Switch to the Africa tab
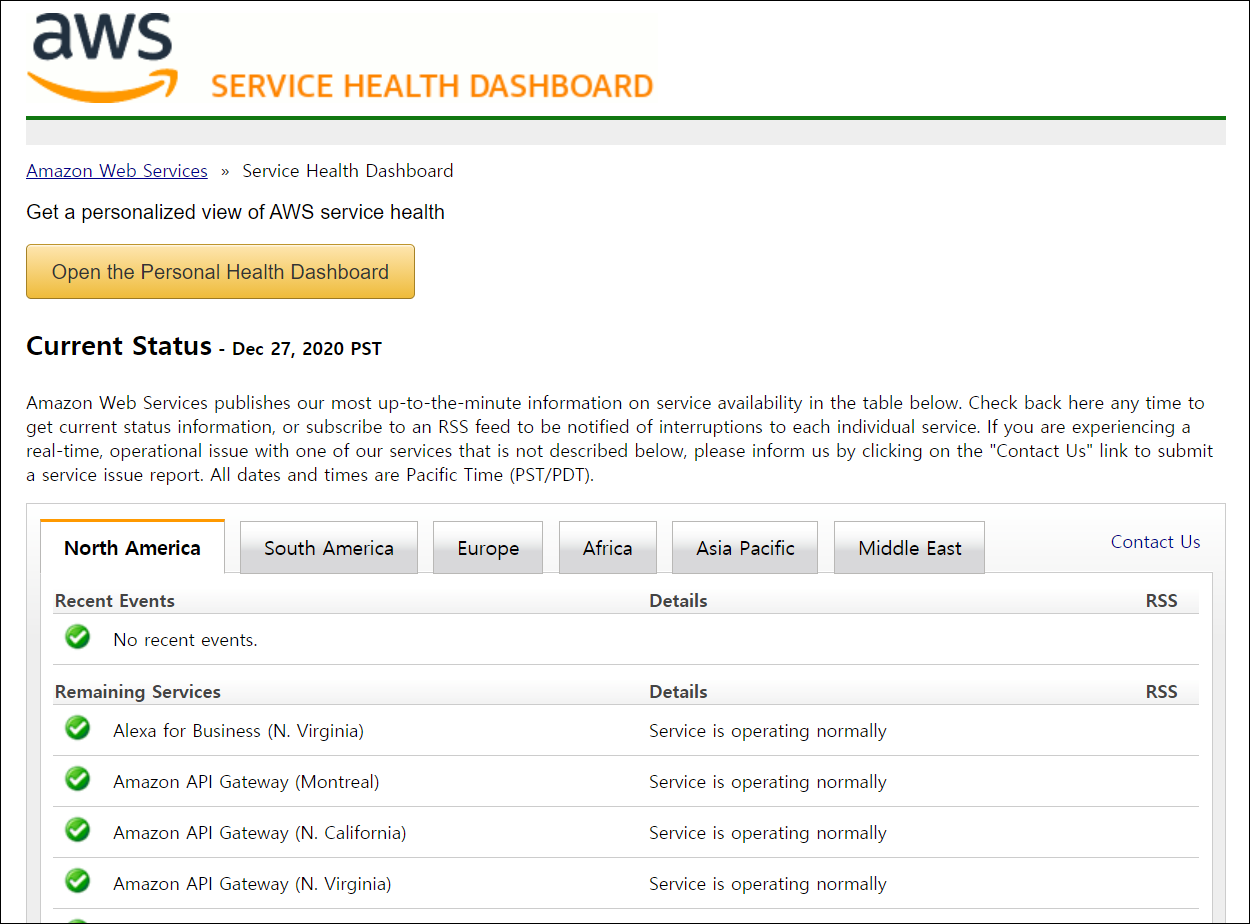 coord(608,548)
